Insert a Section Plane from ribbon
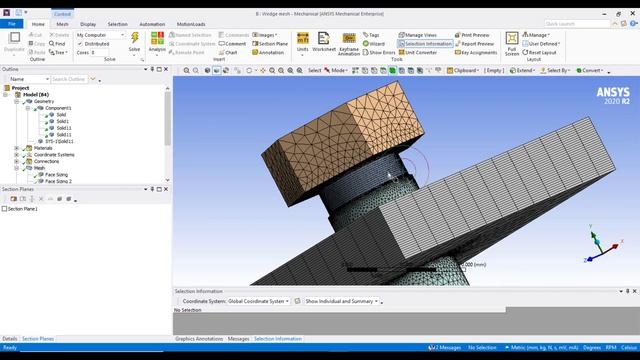 tap(270, 44)
